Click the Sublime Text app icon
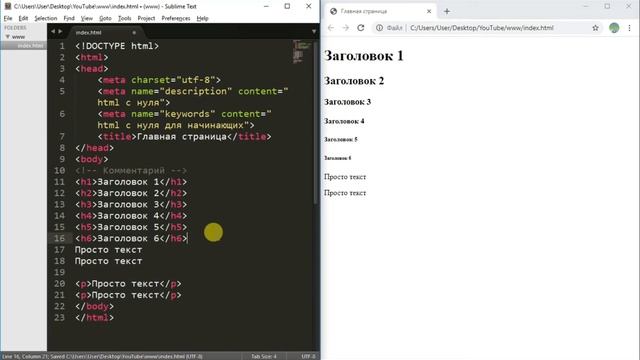Viewport: 640px width, 360px height. [x=7, y=7]
